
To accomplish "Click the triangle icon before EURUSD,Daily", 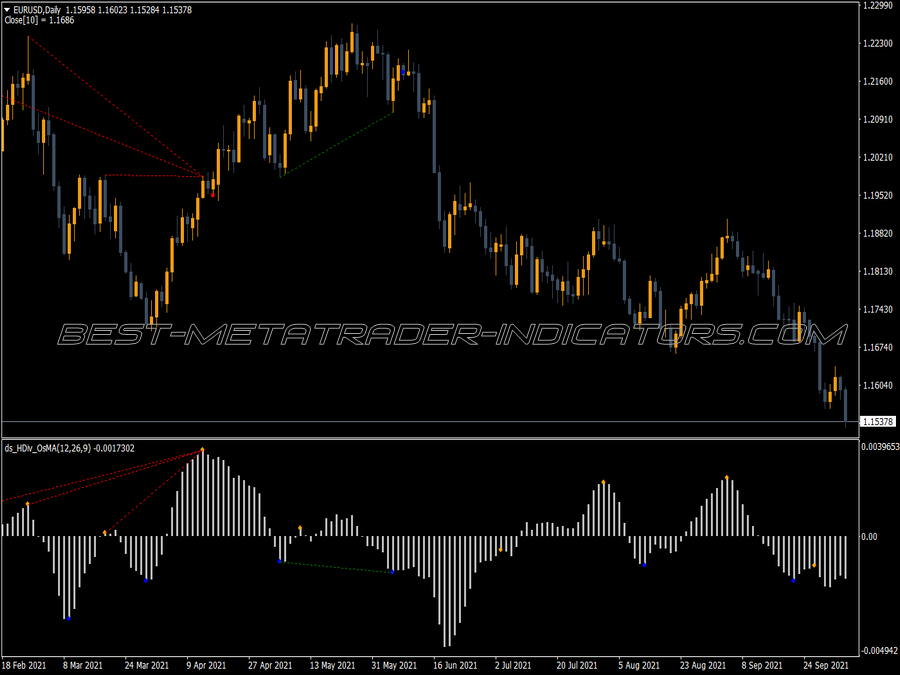I will click(7, 10).
